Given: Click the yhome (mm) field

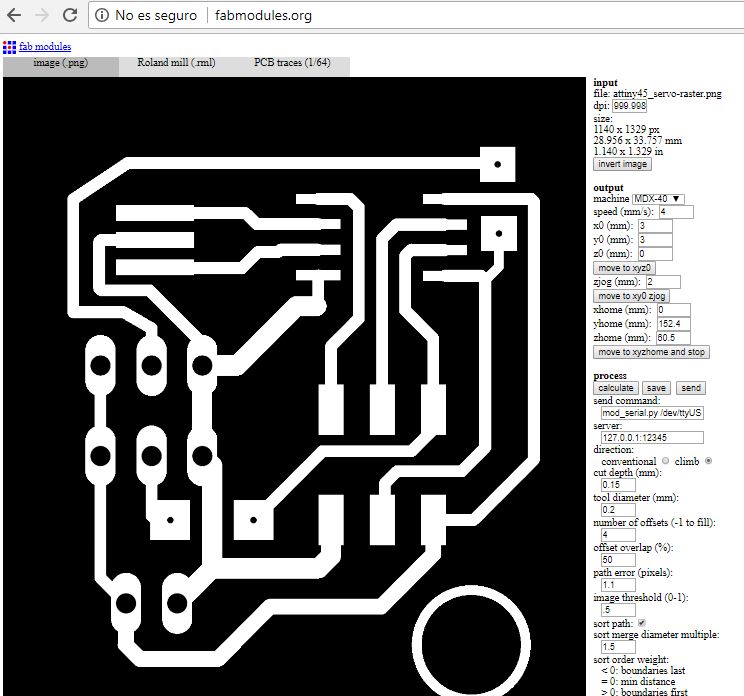Looking at the screenshot, I should (673, 324).
